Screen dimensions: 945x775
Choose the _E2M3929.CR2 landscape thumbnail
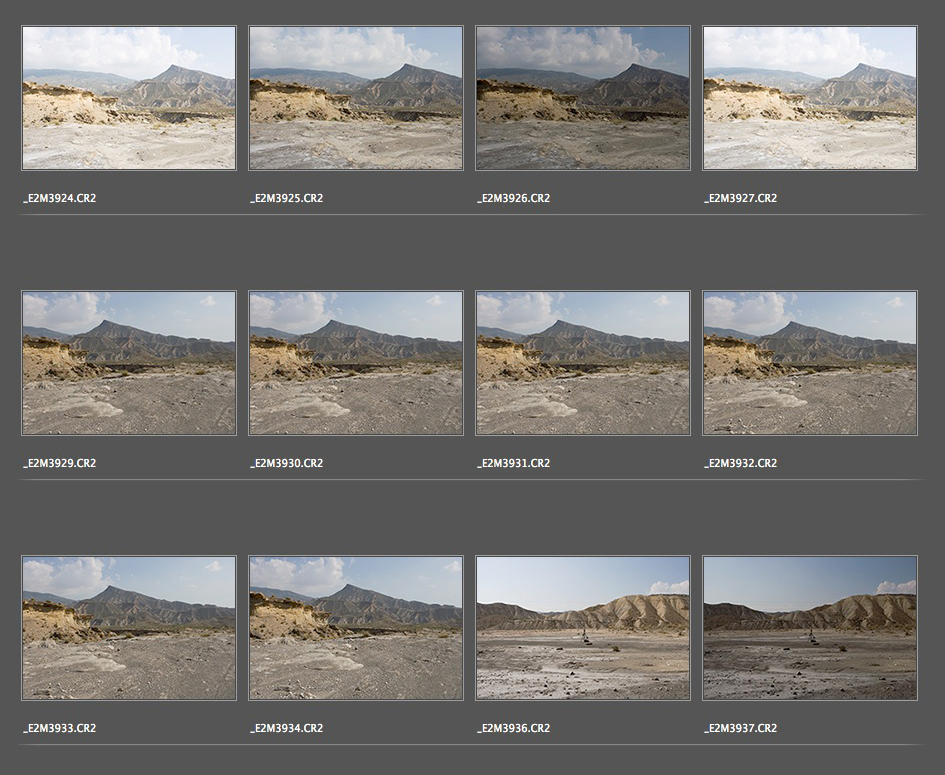pyautogui.click(x=129, y=363)
